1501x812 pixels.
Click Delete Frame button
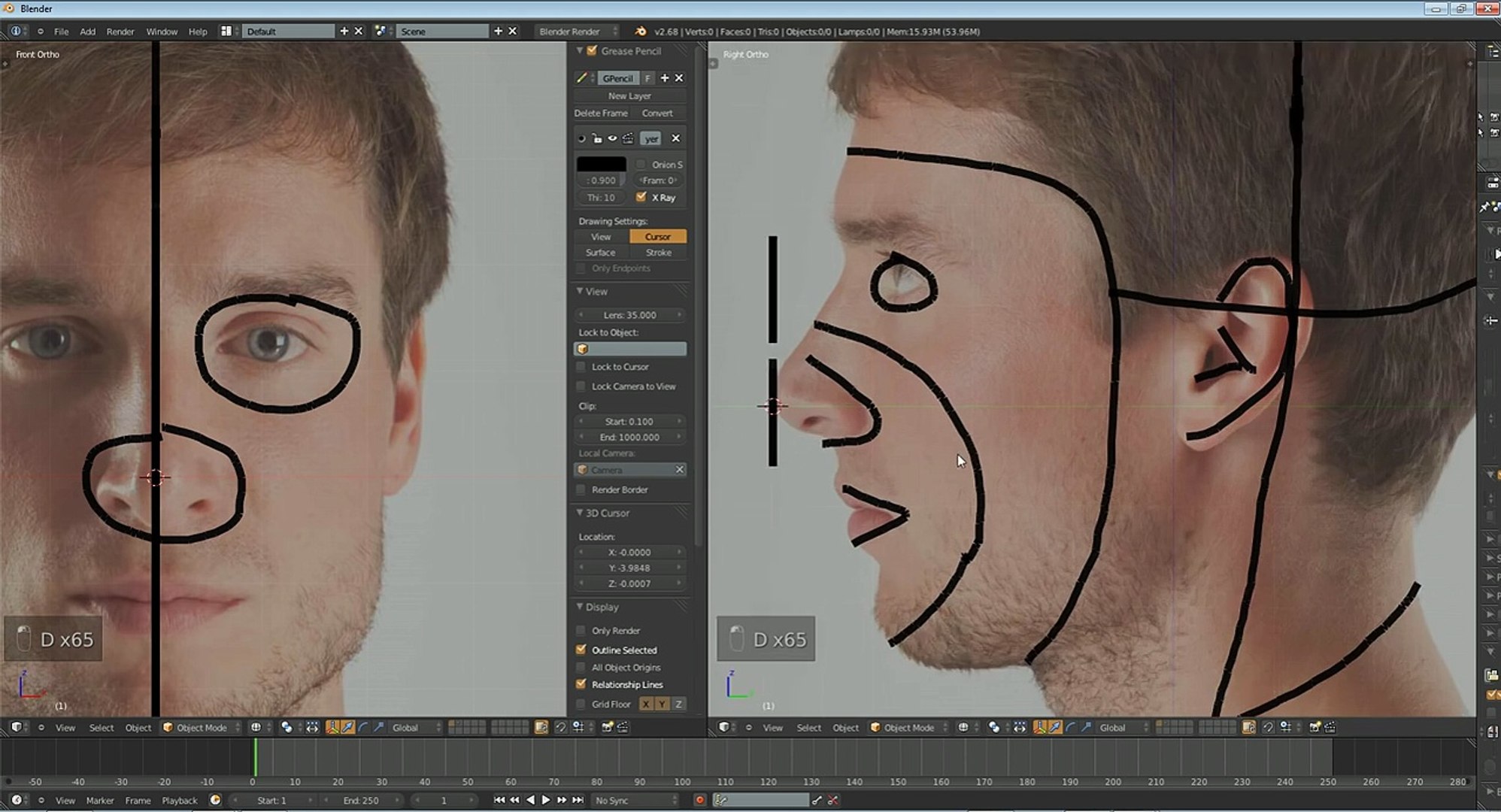click(x=601, y=113)
